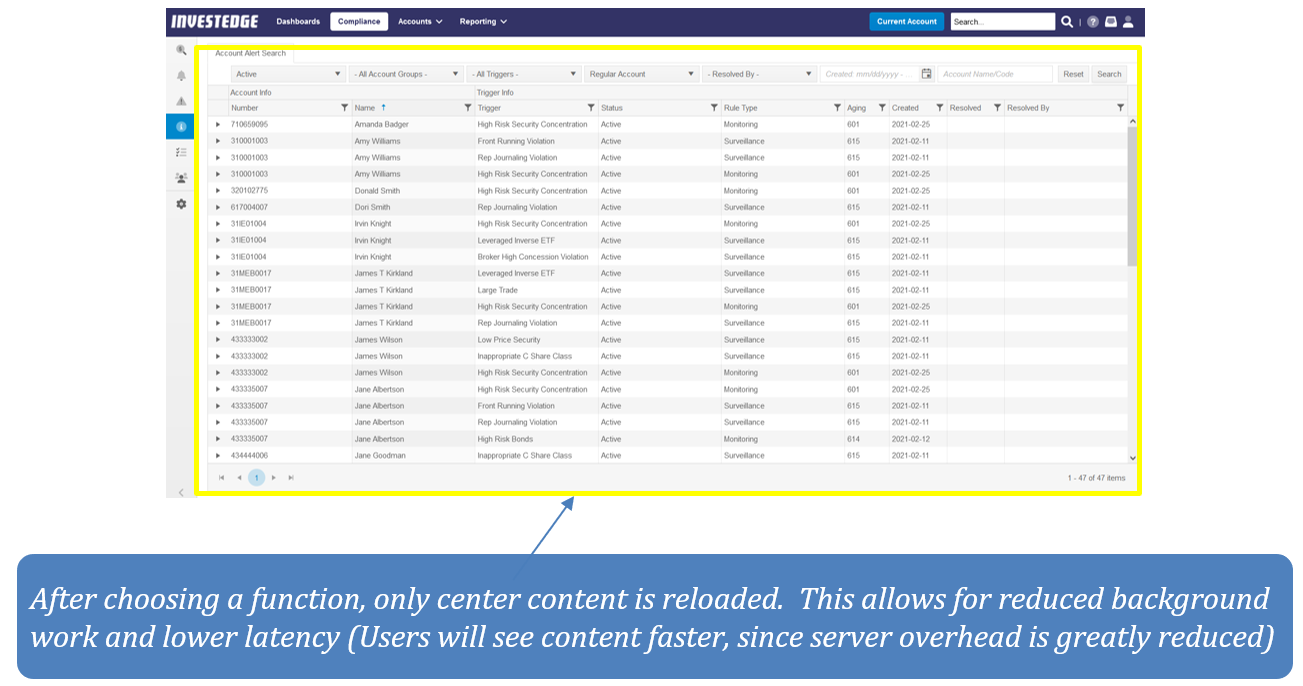Go to the last page using the pager

click(x=291, y=478)
